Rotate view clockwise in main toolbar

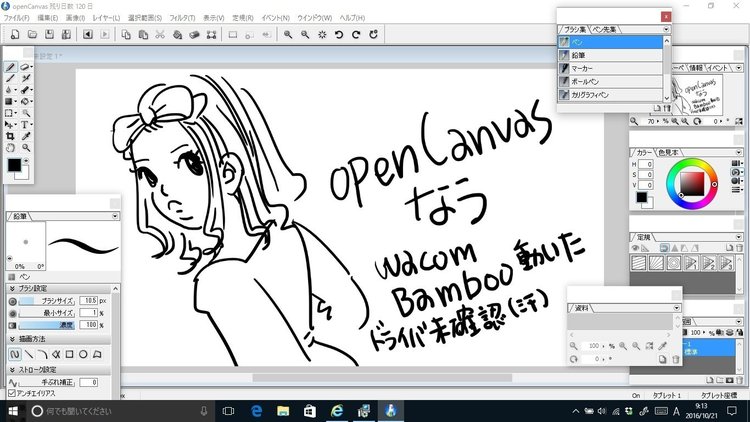click(356, 34)
